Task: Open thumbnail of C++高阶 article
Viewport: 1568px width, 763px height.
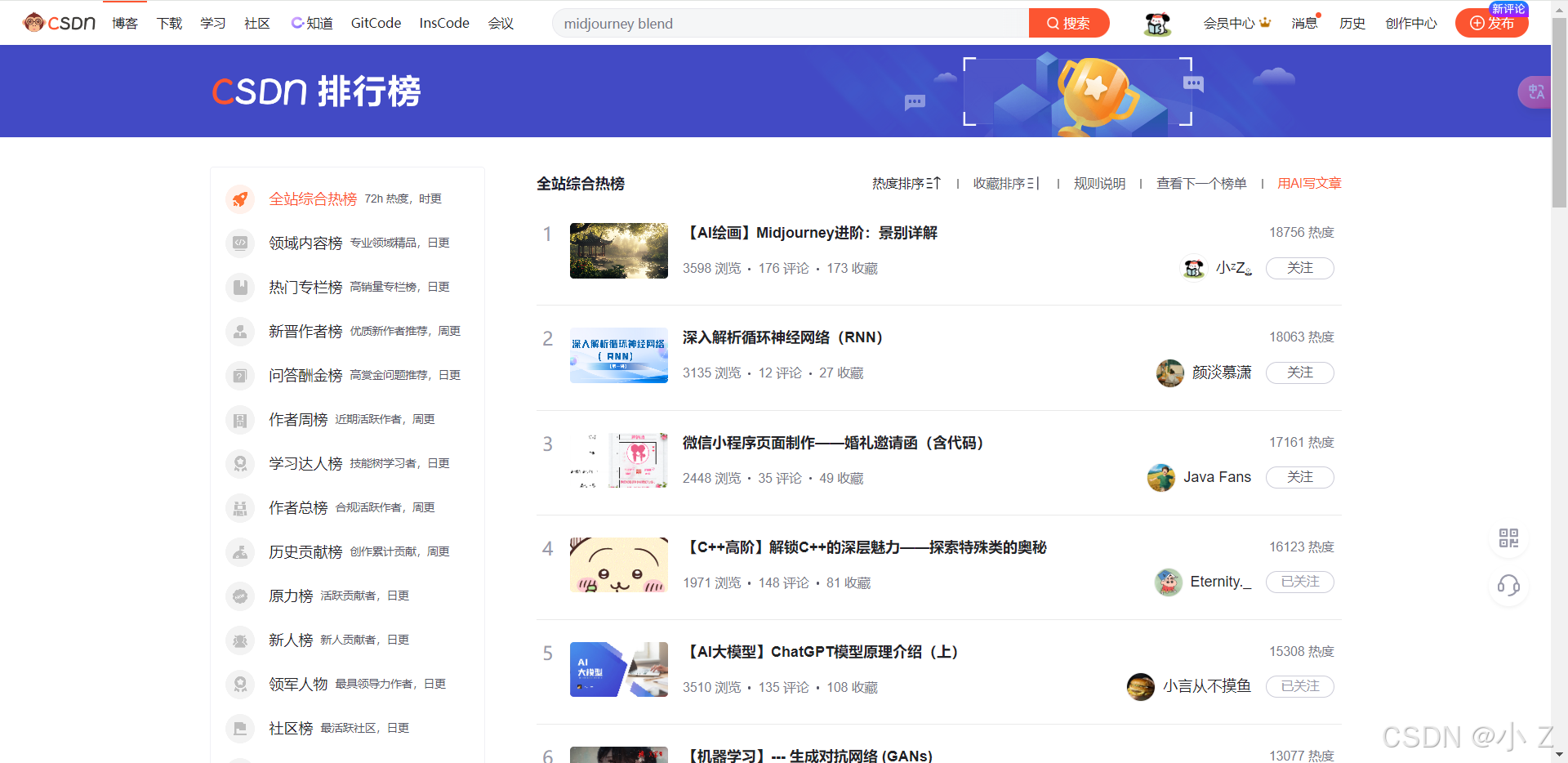Action: tap(619, 564)
